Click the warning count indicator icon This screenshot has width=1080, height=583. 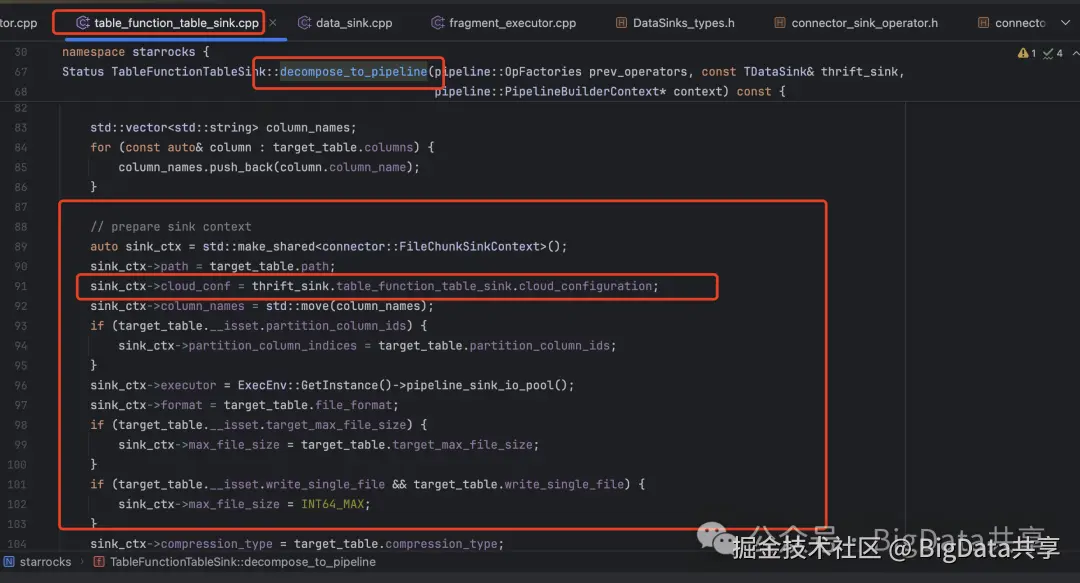coord(1026,53)
